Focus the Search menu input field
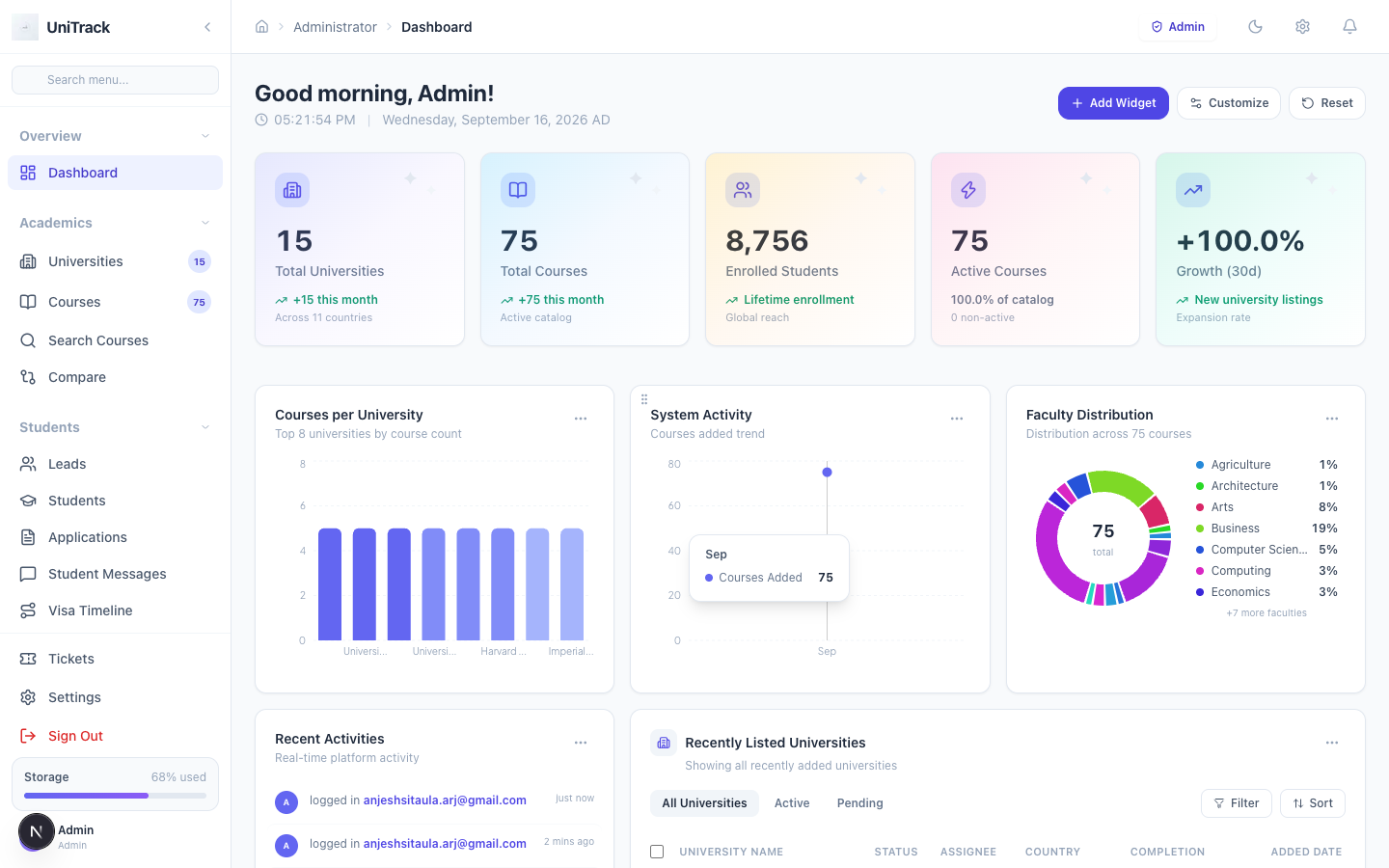The height and width of the screenshot is (868, 1389). [x=115, y=80]
